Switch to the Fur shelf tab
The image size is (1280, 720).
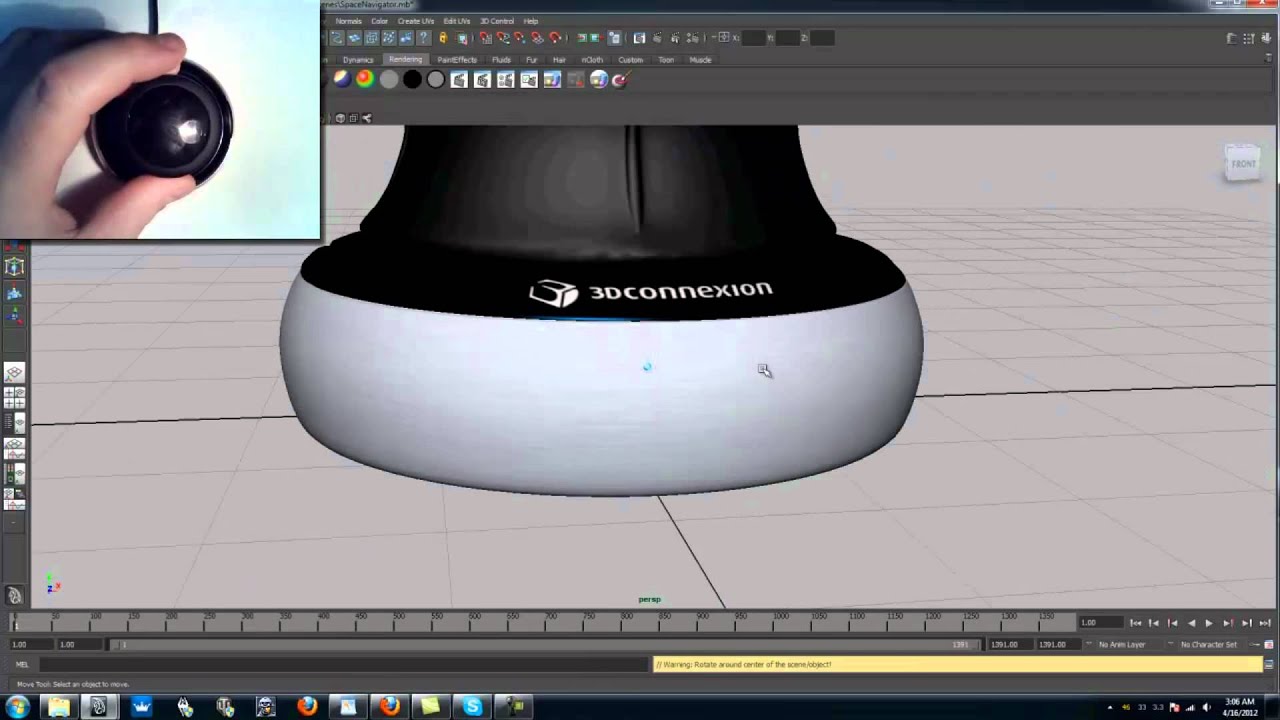(x=531, y=60)
